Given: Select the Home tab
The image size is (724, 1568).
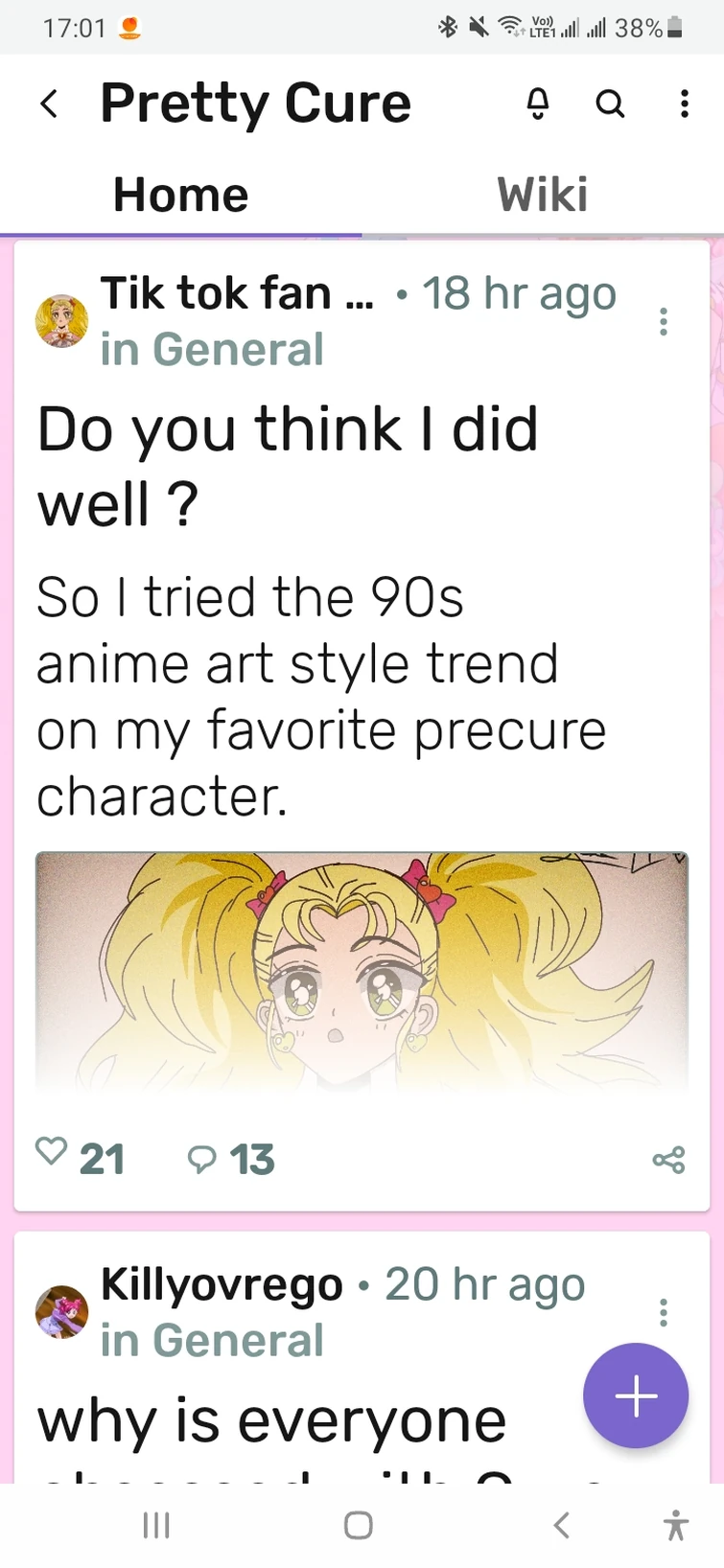Looking at the screenshot, I should [x=180, y=194].
